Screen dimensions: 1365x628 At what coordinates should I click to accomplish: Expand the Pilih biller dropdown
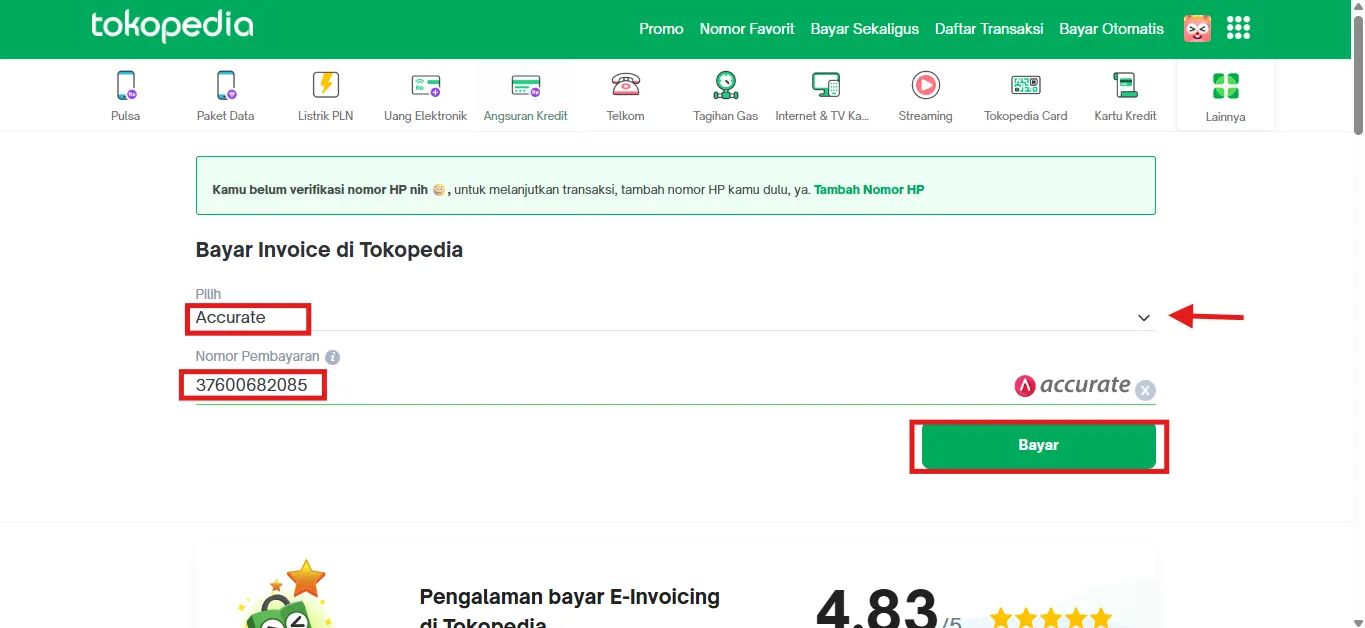1143,317
